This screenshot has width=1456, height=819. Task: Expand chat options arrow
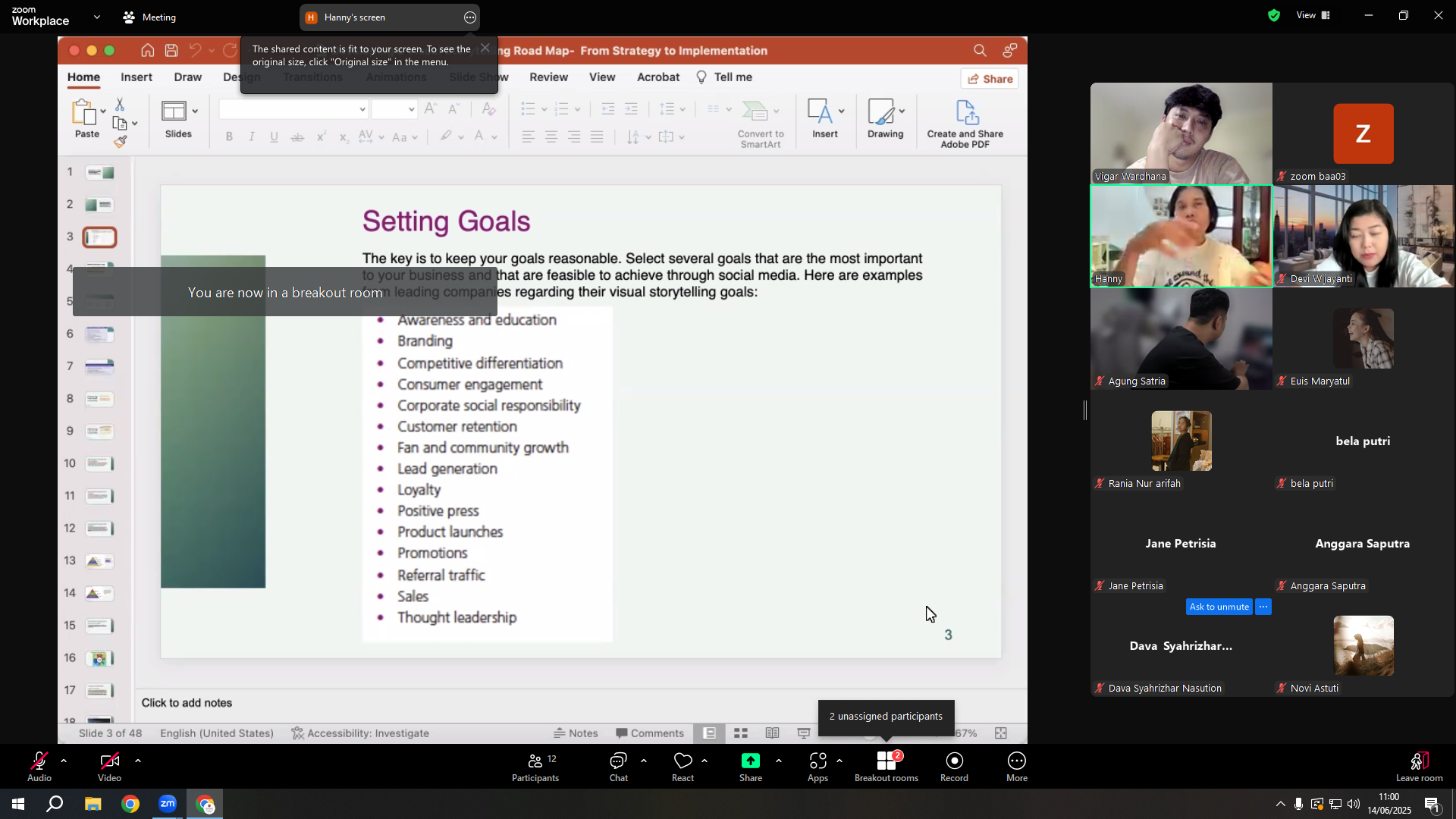644,760
